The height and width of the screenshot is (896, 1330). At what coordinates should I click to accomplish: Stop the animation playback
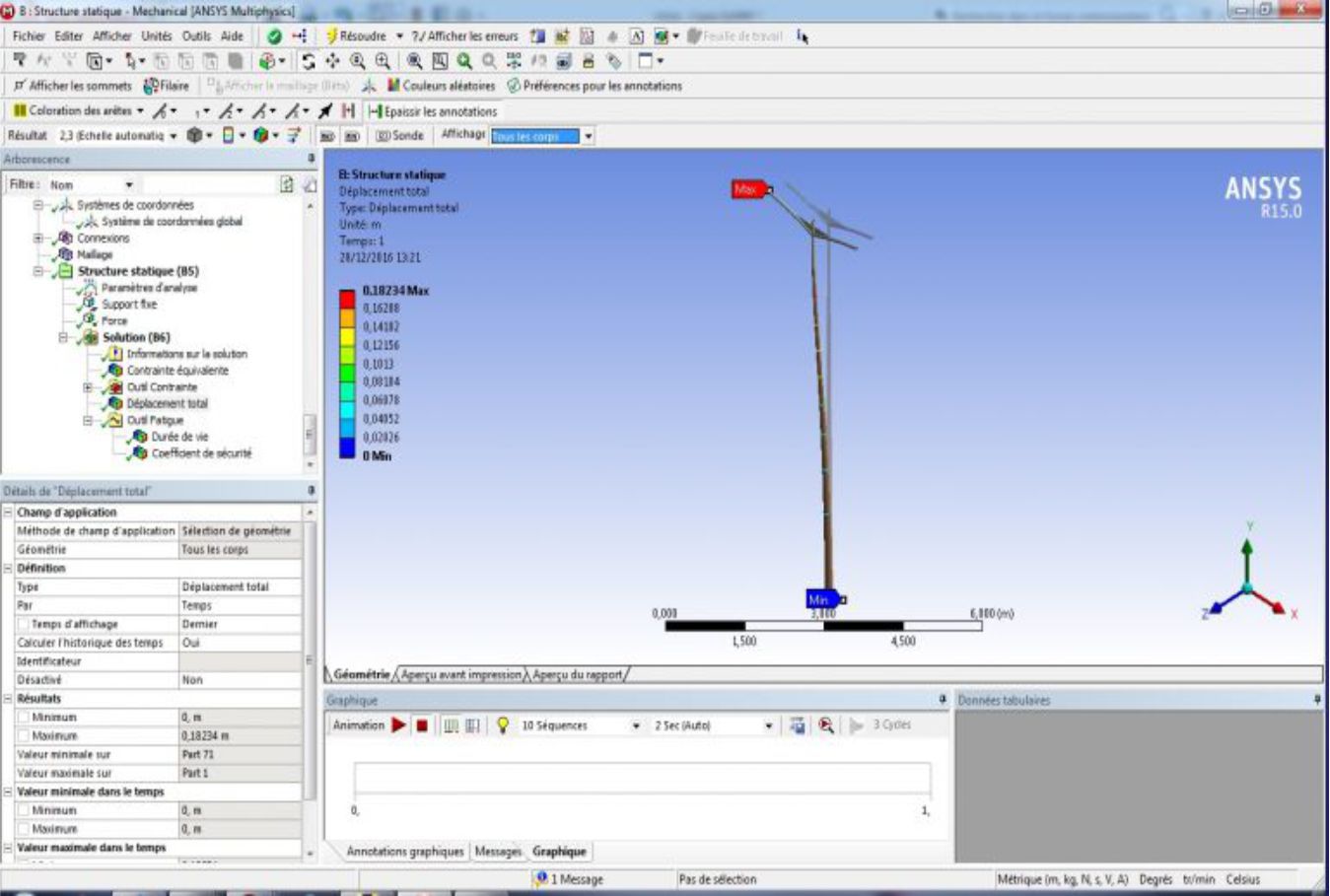422,725
